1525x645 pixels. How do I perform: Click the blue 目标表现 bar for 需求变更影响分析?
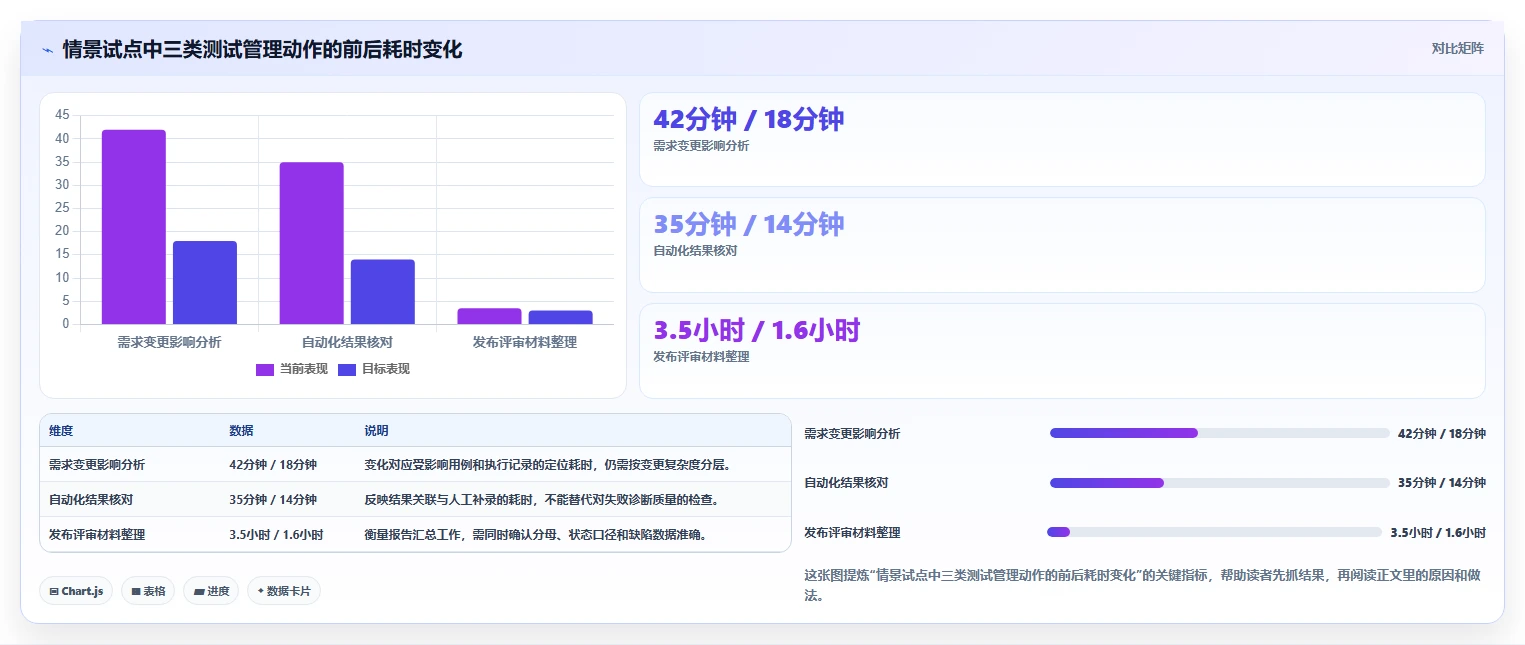coord(205,282)
